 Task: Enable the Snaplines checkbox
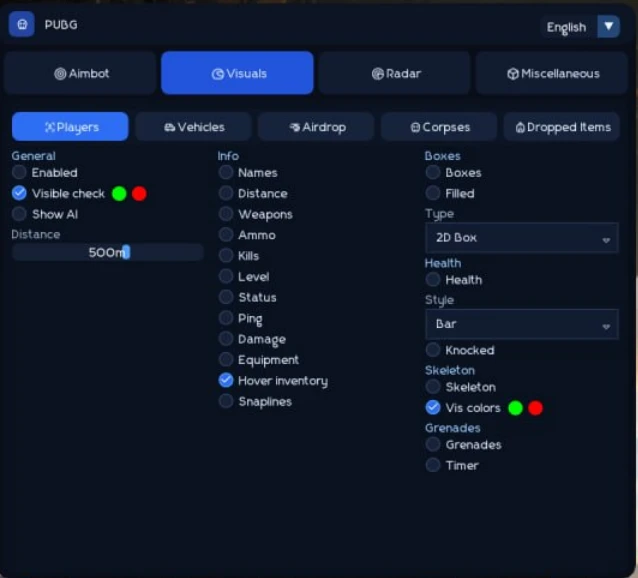click(226, 401)
